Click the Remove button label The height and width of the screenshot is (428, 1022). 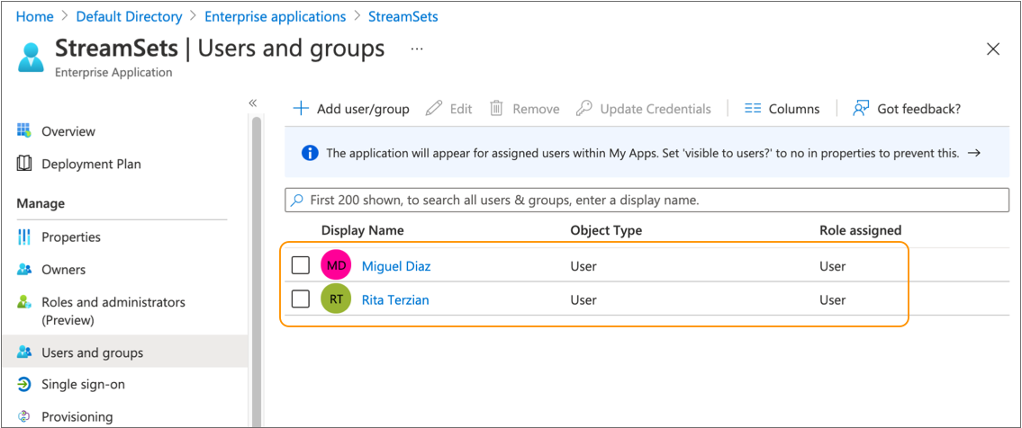[x=536, y=109]
